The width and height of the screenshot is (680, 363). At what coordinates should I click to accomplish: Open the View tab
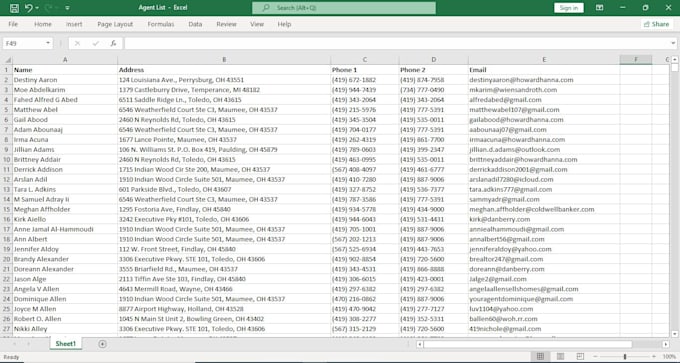pyautogui.click(x=257, y=24)
